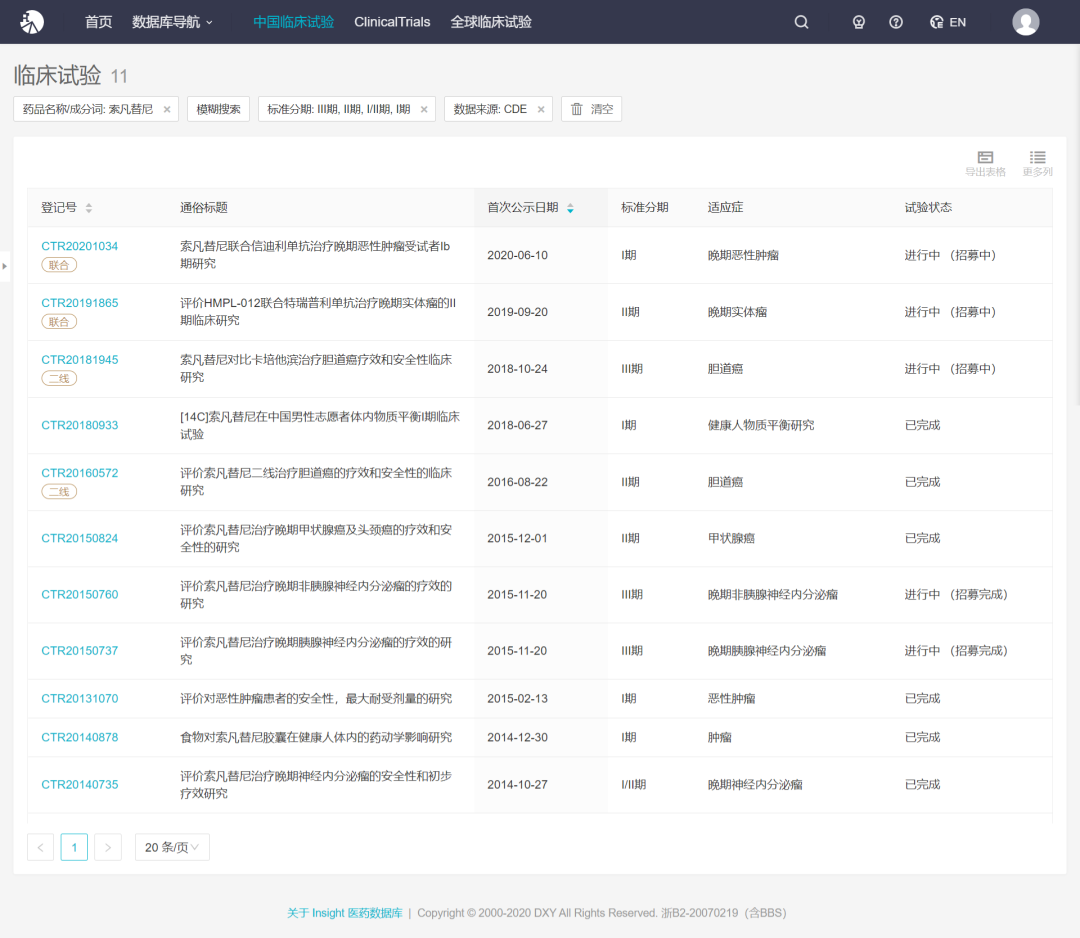
Task: Click 晚期非胰腺神经内分泌瘤 cell
Action: click(772, 594)
